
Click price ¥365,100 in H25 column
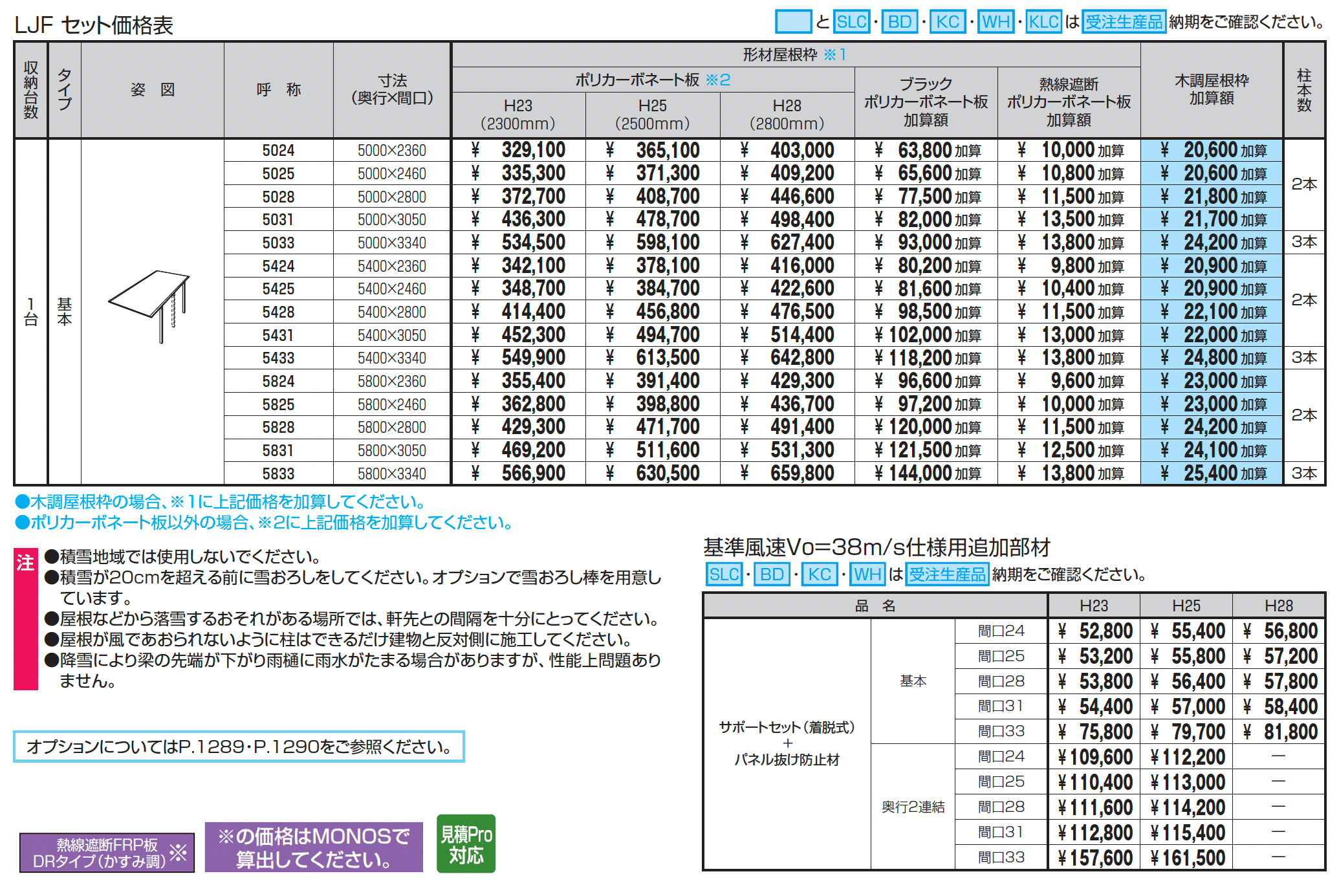pos(653,150)
